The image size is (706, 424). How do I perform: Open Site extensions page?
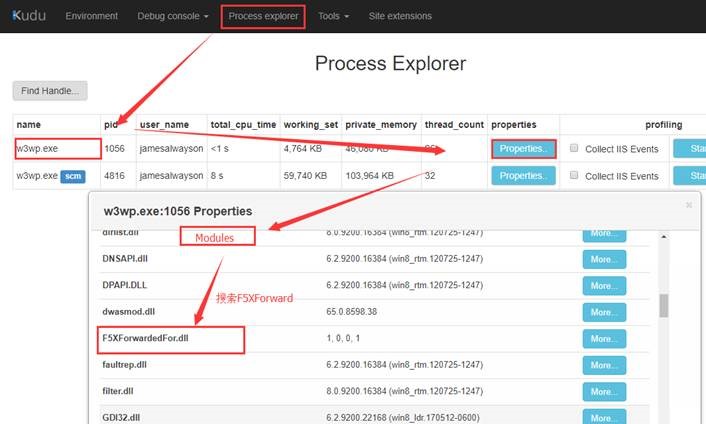(400, 16)
